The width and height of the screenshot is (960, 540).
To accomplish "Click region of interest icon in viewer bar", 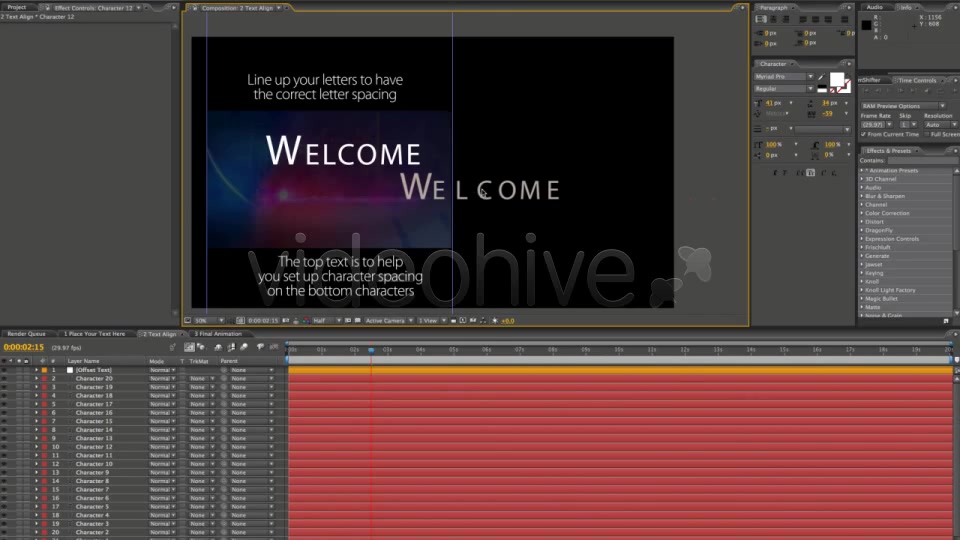I will pyautogui.click(x=348, y=321).
